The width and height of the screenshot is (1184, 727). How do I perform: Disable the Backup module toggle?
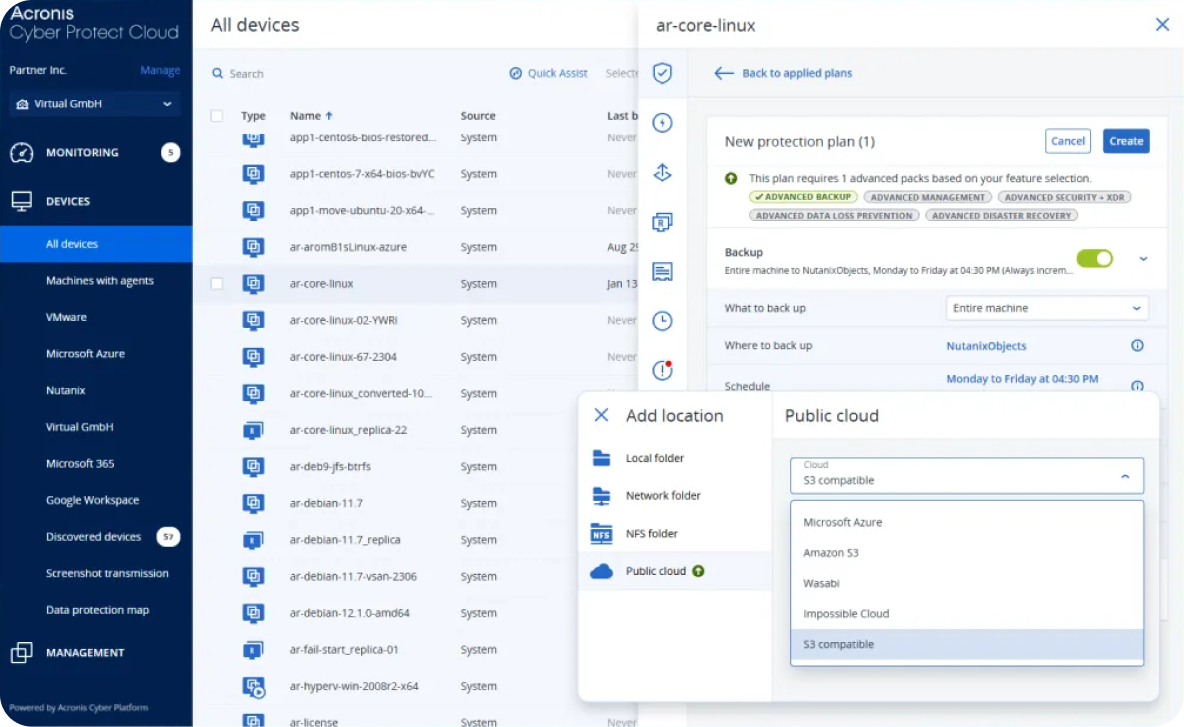coord(1094,258)
